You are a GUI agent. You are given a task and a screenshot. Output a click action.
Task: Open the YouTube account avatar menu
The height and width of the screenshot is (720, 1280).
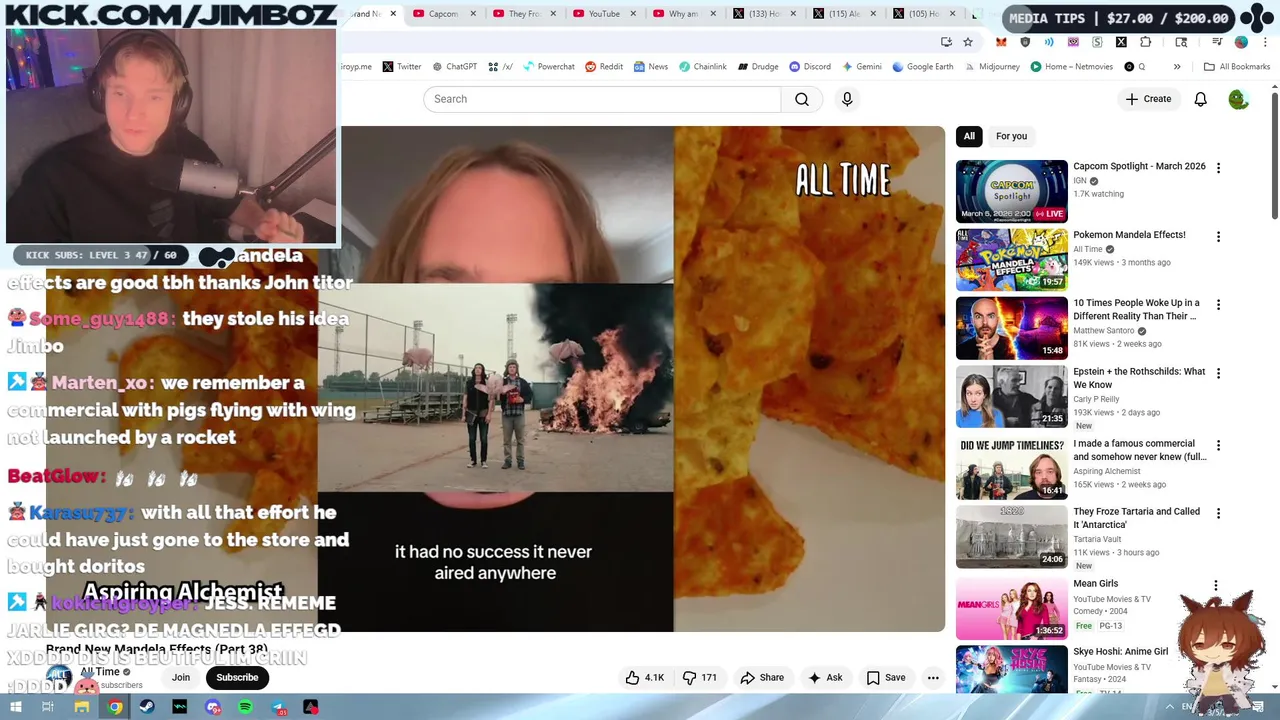[x=1238, y=99]
